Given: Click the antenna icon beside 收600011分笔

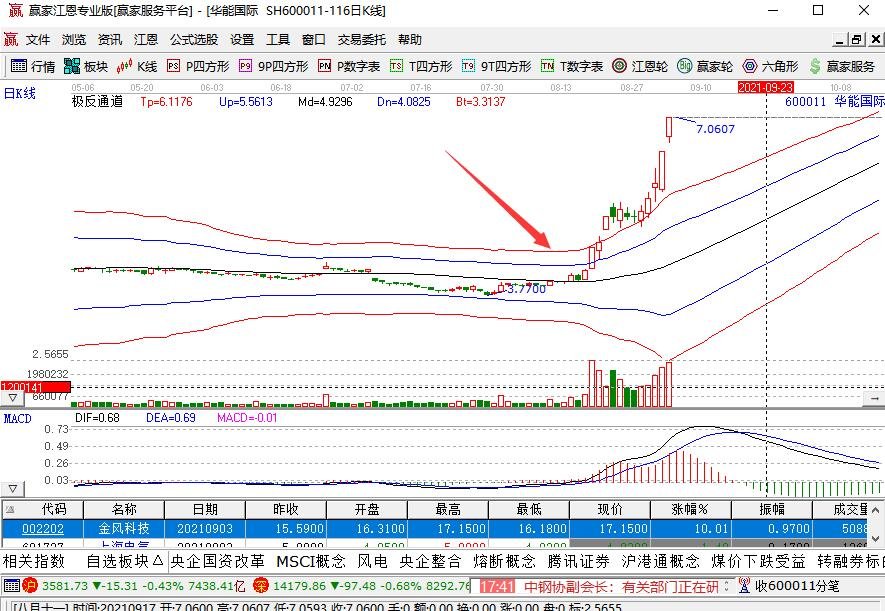Looking at the screenshot, I should (x=744, y=585).
